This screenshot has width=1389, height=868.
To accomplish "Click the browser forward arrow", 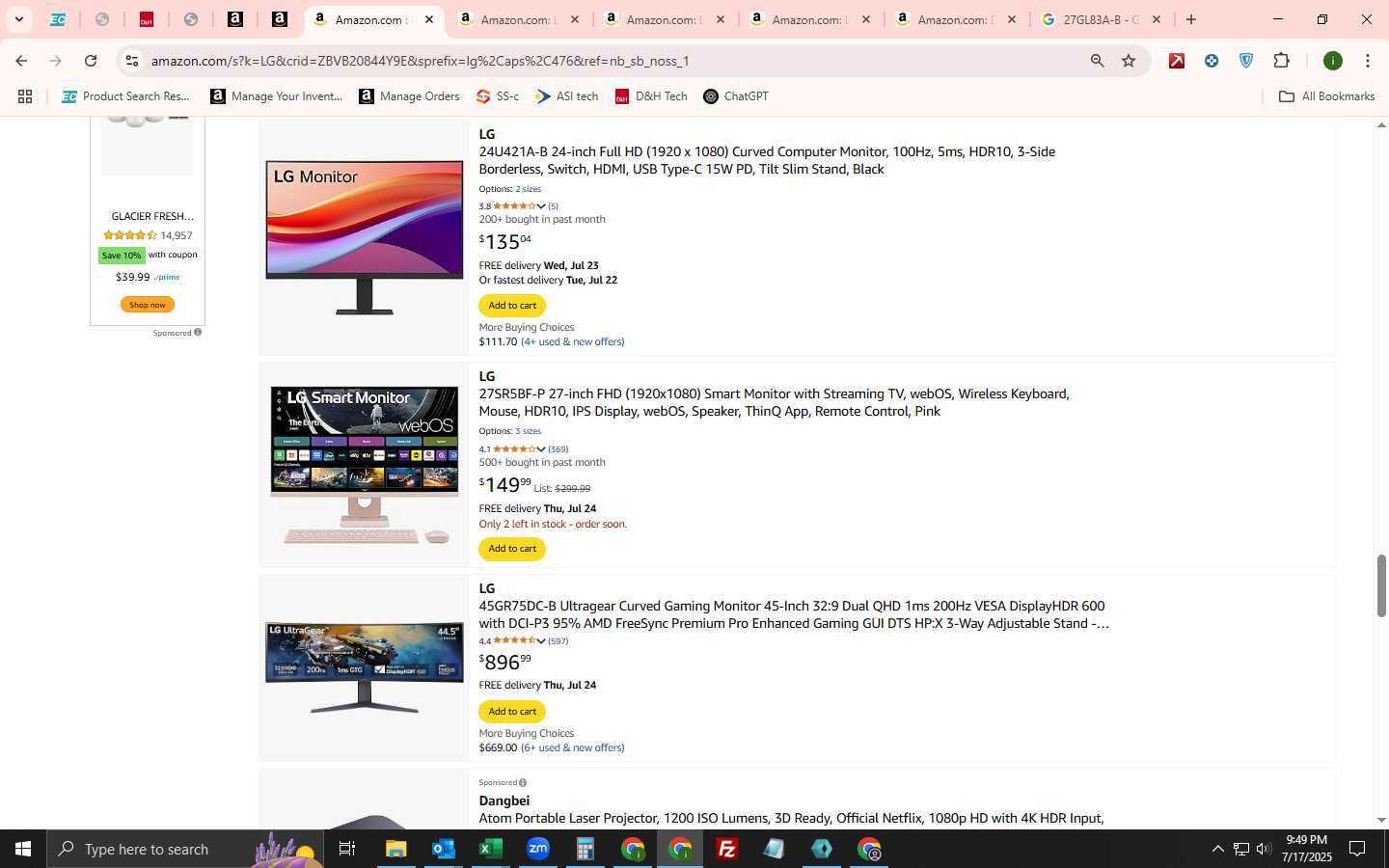I will coord(56,61).
